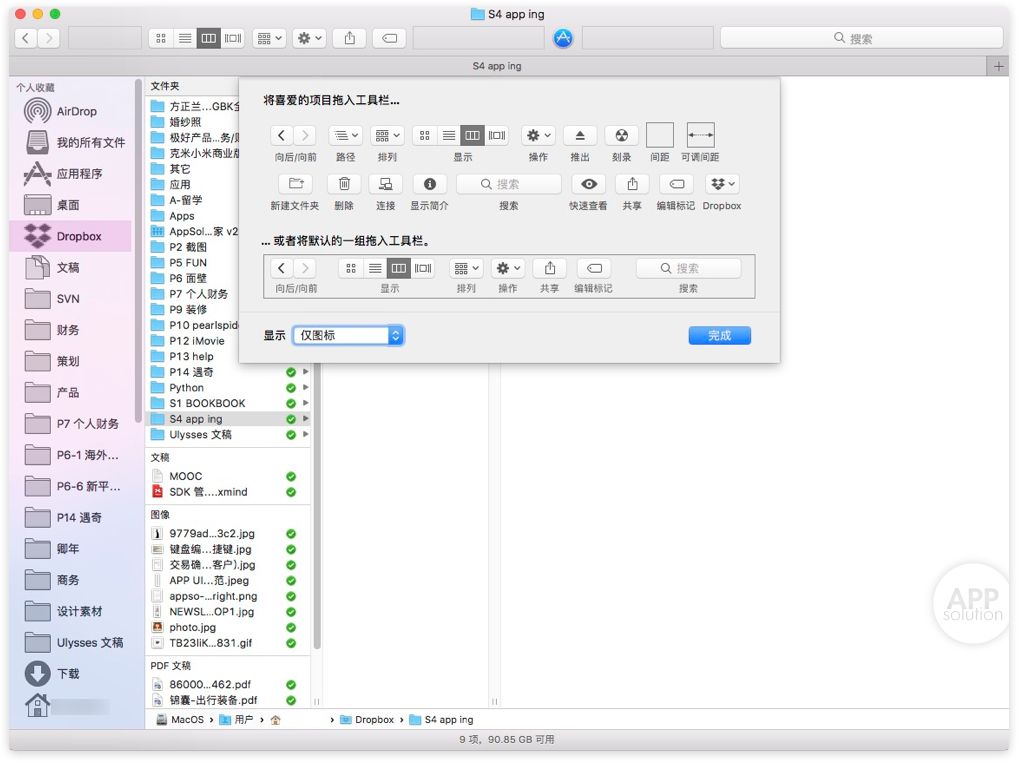Viewport: 1018px width, 762px height.
Task: Expand the Python folder disclosure arrow
Action: coord(306,388)
